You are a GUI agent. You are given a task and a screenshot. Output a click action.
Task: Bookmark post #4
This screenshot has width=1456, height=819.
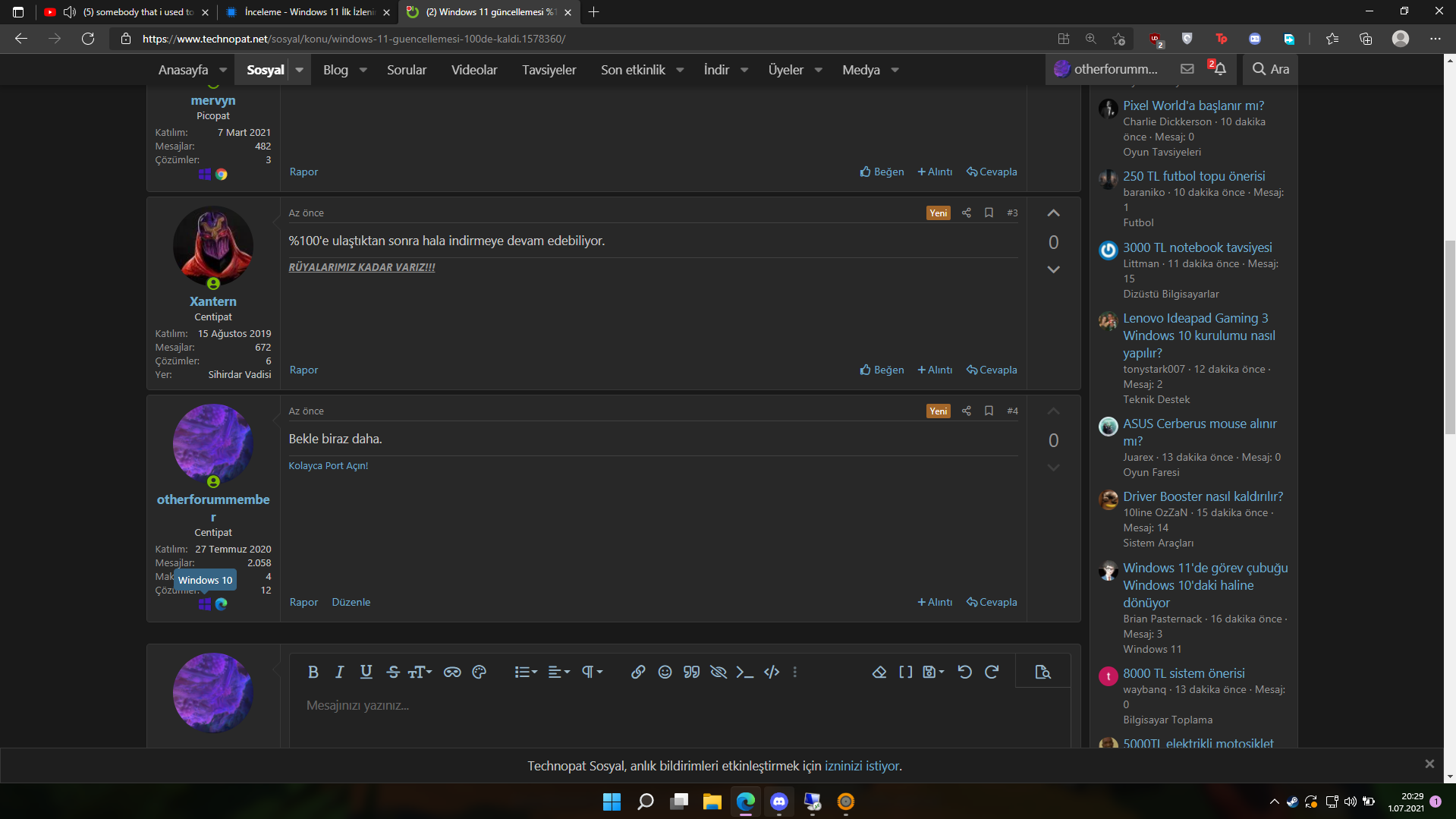point(989,411)
